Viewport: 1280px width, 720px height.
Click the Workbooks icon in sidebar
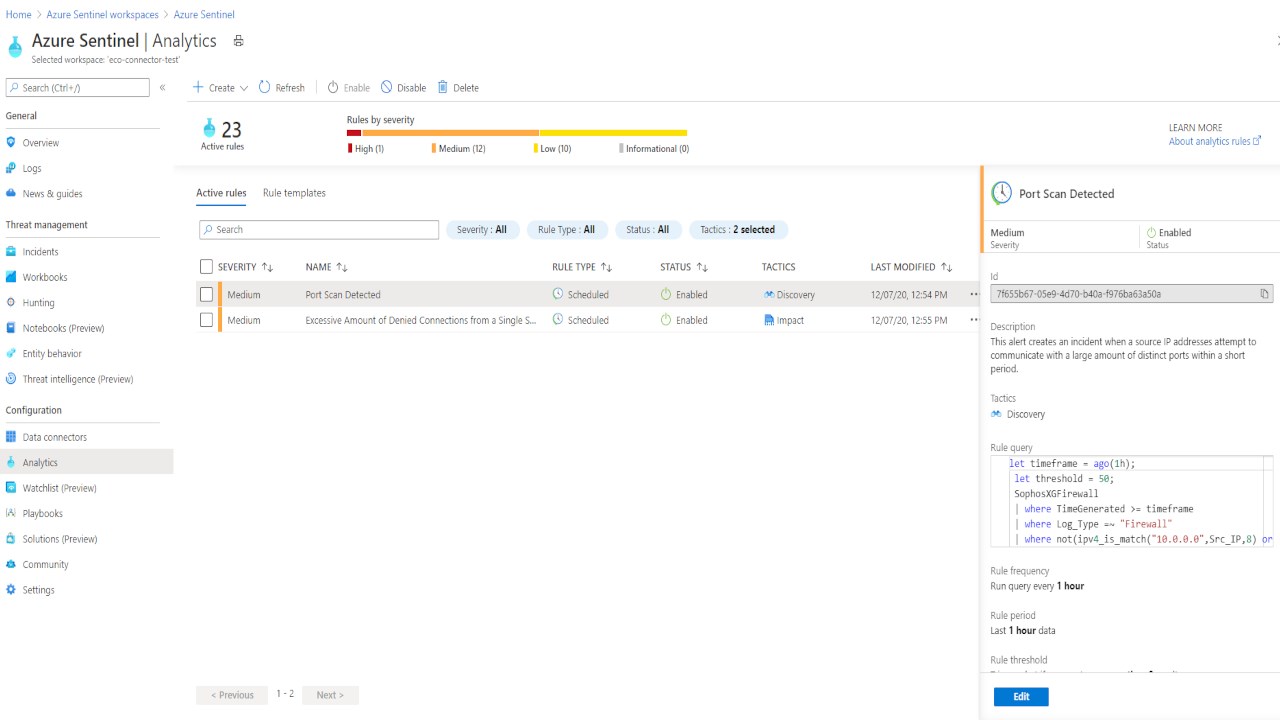[11, 277]
